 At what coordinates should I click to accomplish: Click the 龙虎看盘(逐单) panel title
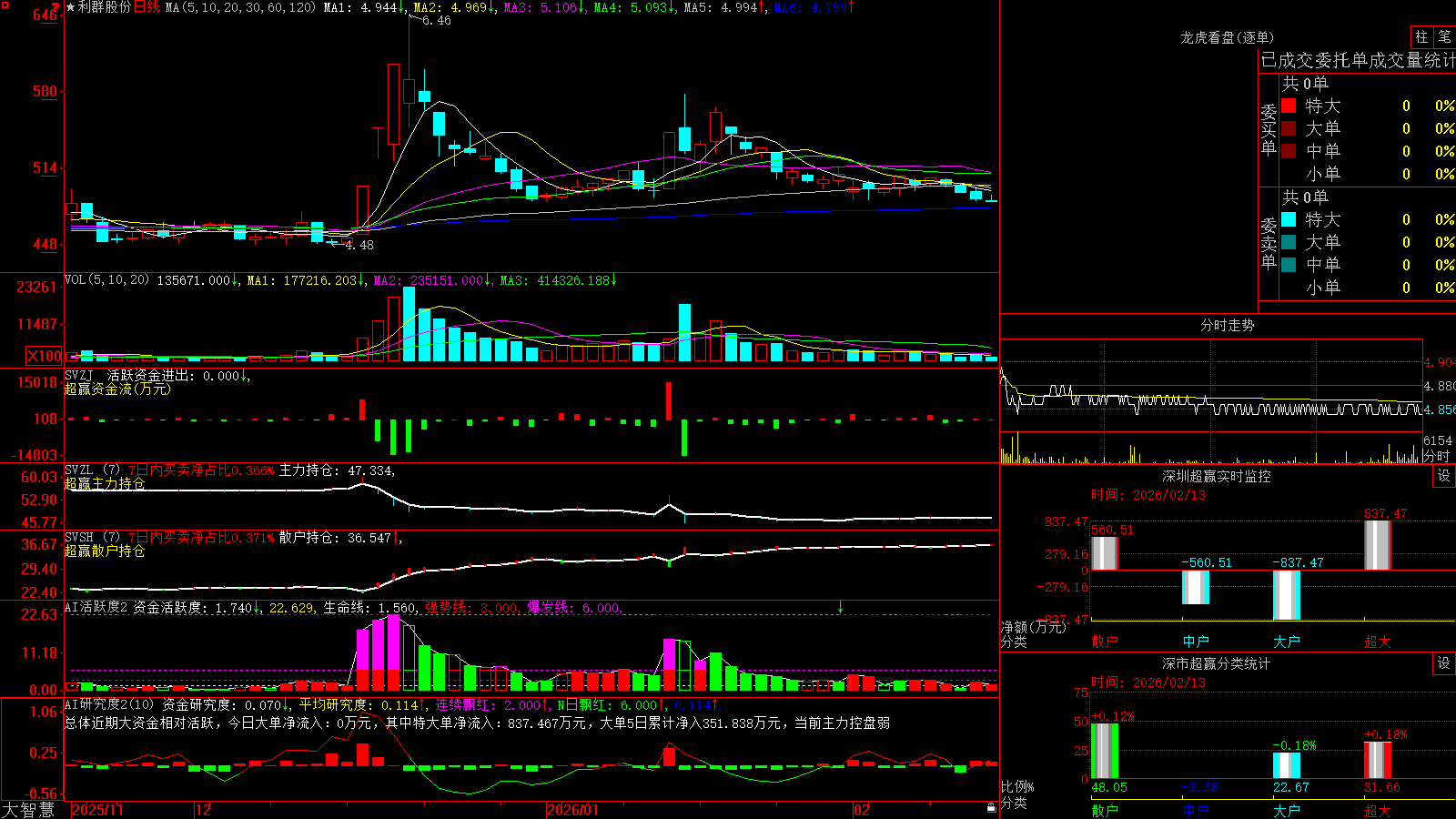point(1227,37)
